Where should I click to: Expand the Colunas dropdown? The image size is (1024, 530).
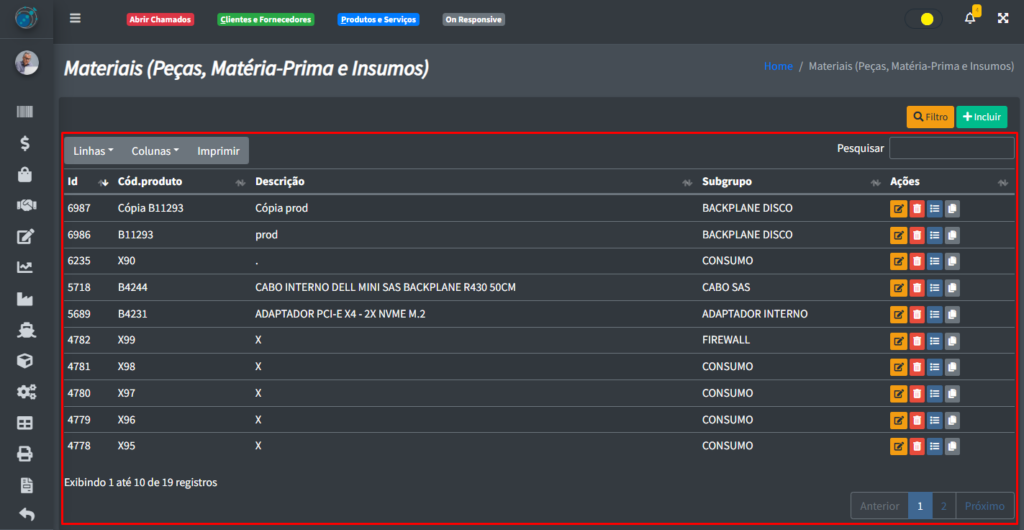pyautogui.click(x=155, y=151)
